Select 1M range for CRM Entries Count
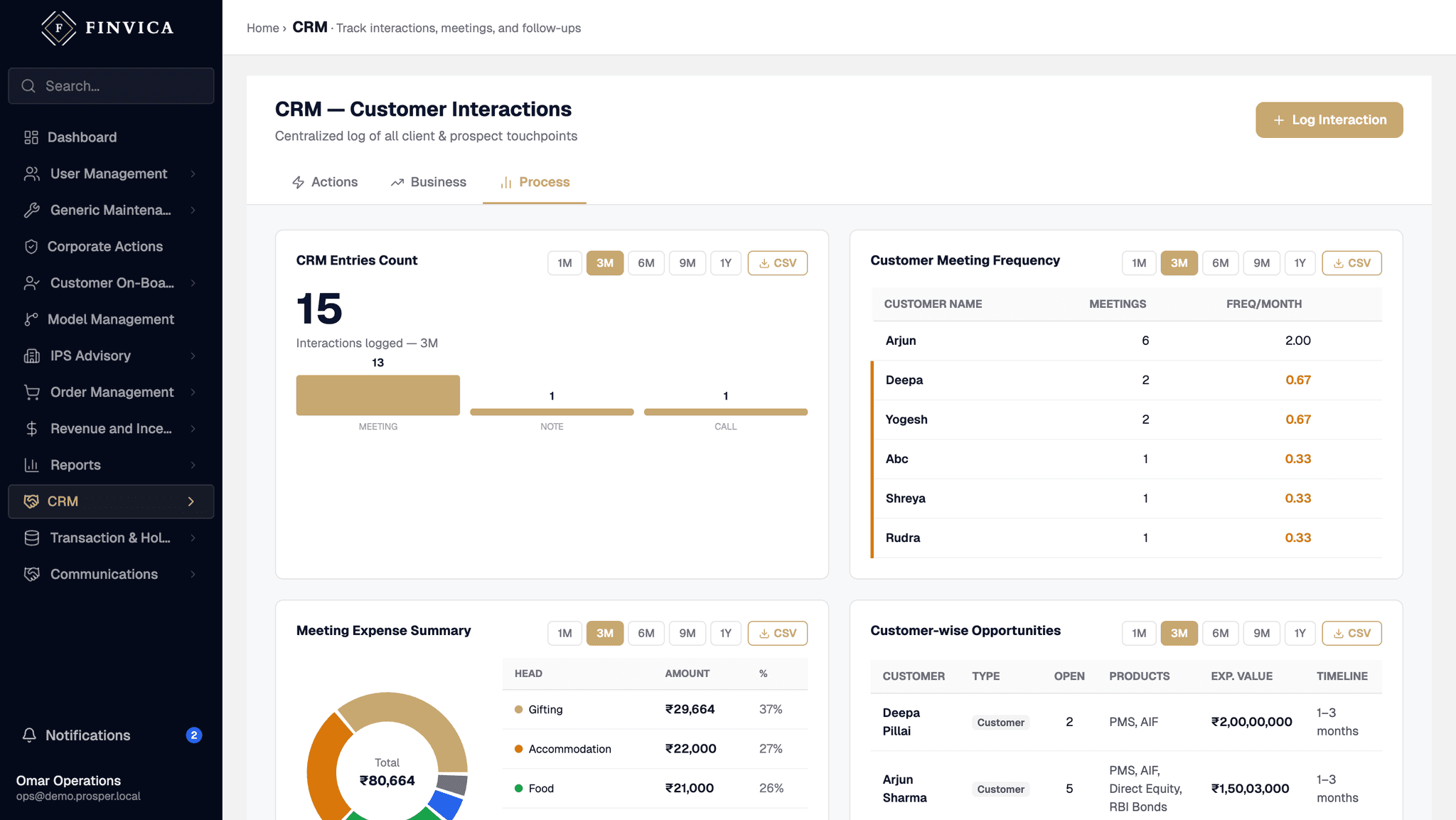 (564, 263)
